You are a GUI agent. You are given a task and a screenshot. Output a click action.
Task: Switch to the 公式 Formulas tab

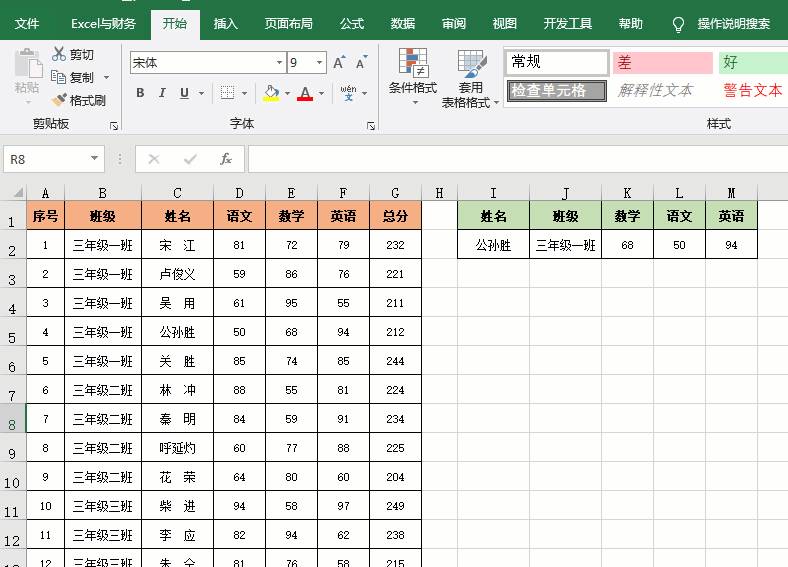pyautogui.click(x=351, y=24)
